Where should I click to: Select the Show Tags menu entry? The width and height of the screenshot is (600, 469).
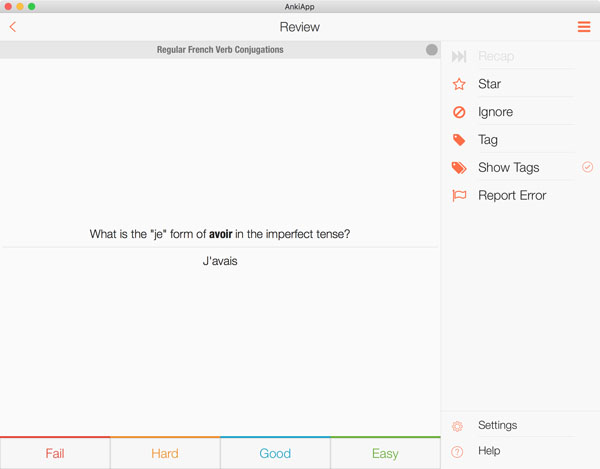(509, 168)
